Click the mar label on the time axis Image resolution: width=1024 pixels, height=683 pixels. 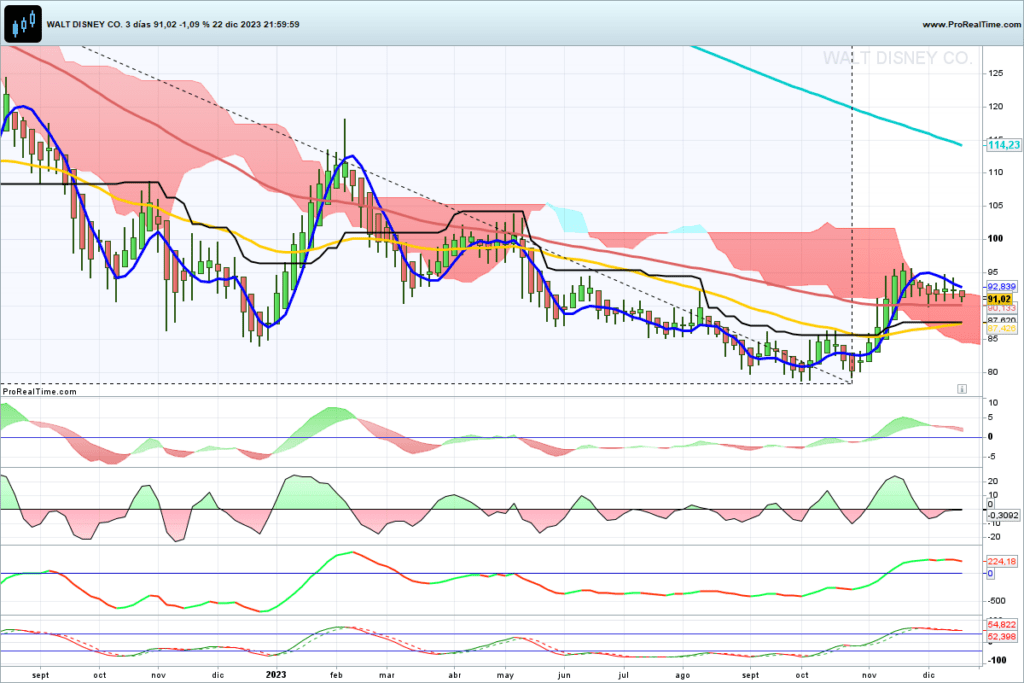coord(387,675)
